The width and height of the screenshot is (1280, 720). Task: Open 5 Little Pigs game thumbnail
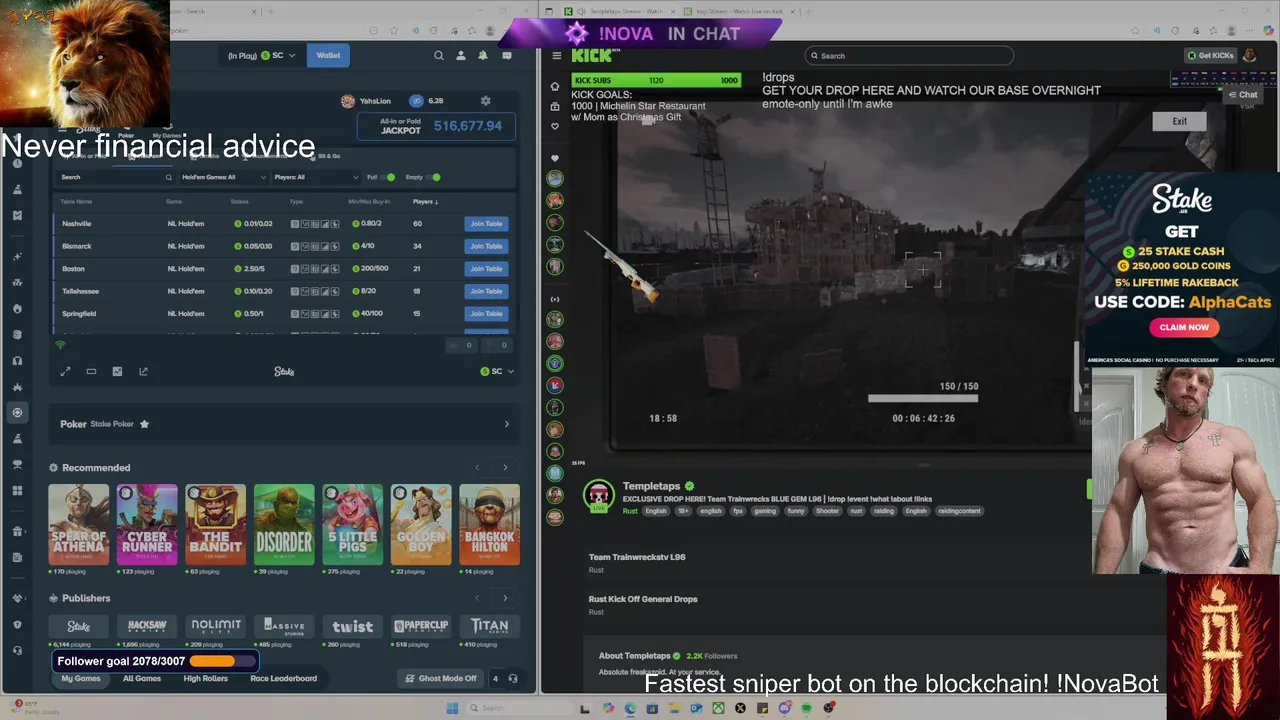[x=352, y=525]
